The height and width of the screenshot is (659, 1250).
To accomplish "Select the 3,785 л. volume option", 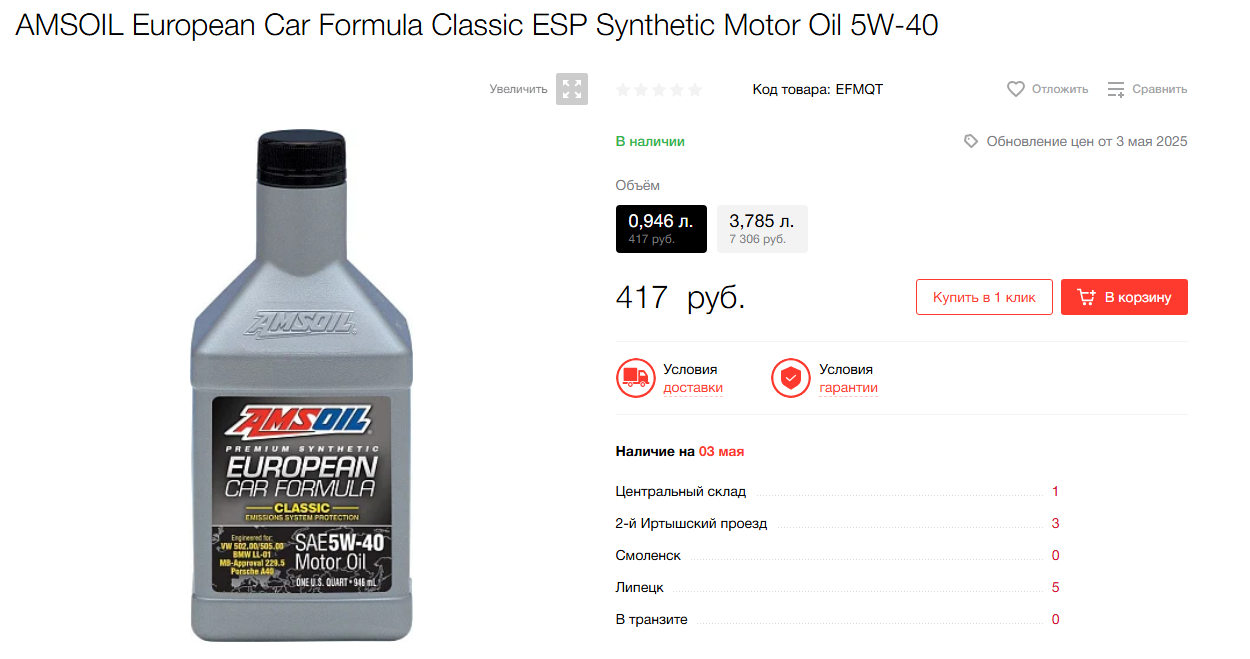I will [x=762, y=229].
